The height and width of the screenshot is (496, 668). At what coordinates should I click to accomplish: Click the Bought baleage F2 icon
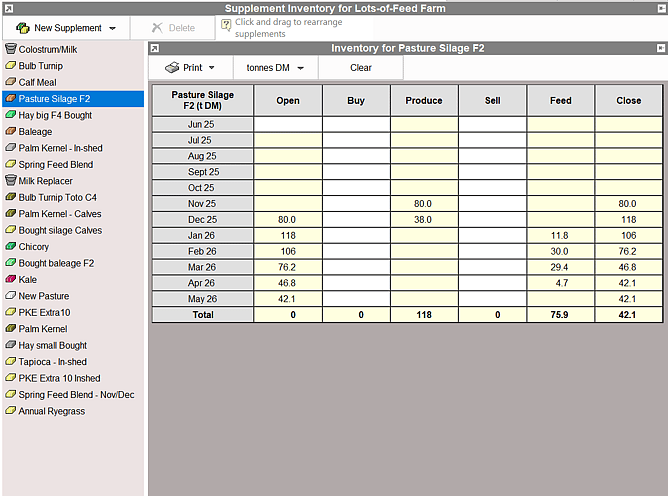11,263
